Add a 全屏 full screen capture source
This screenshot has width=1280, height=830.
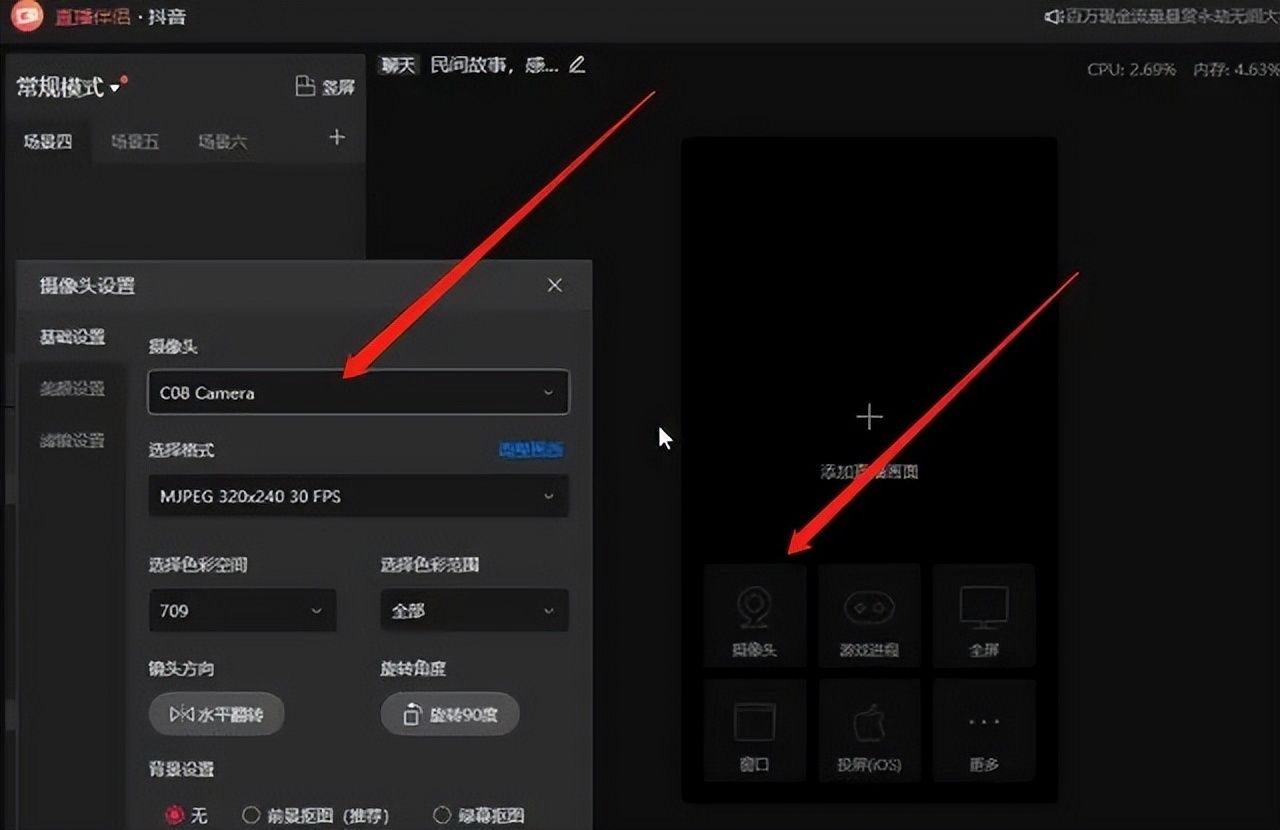point(984,614)
